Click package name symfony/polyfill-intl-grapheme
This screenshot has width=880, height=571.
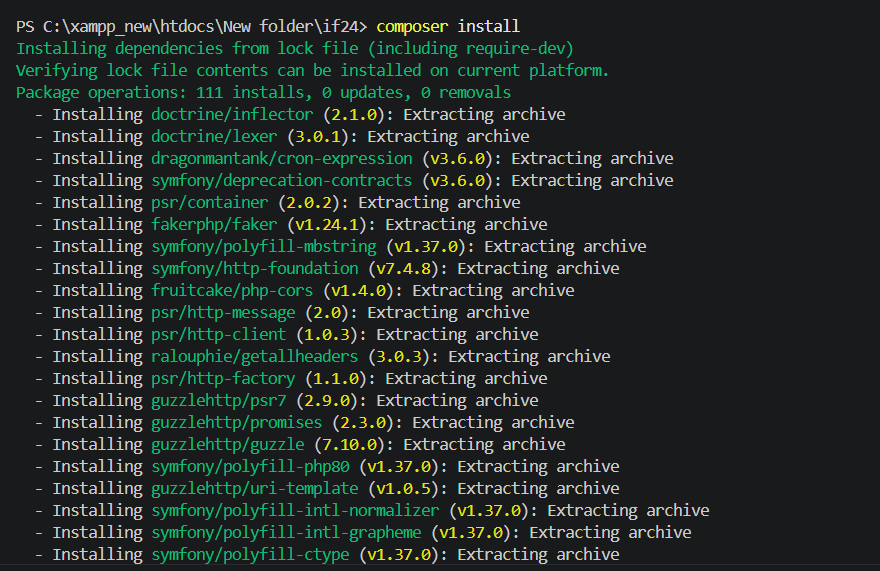coord(286,532)
